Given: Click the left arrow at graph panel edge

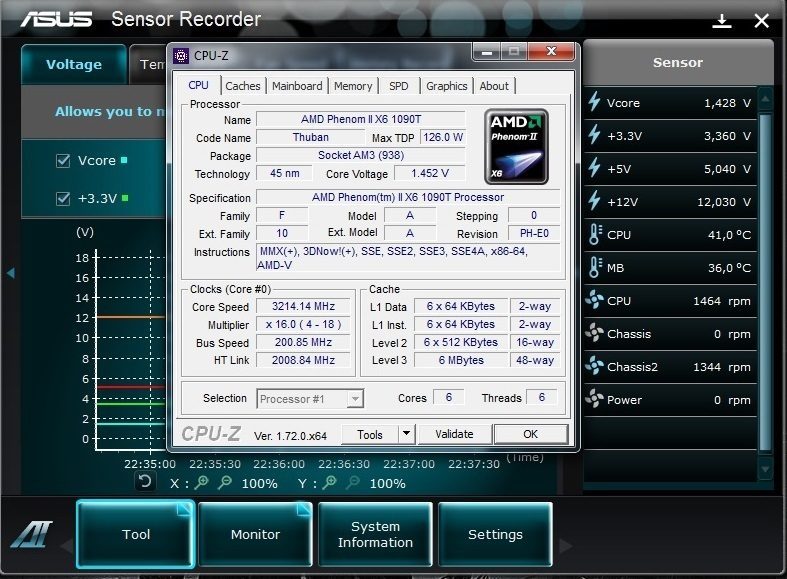Looking at the screenshot, I should pyautogui.click(x=11, y=273).
